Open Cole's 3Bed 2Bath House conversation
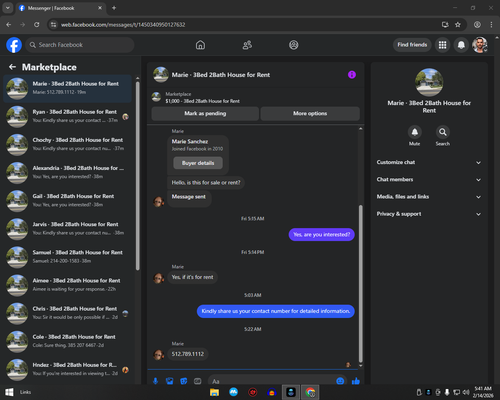Viewport: 500px width, 400px height. point(68,341)
